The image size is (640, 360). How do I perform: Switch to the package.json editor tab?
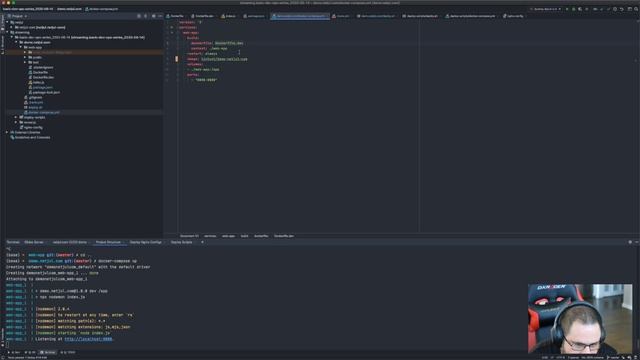(254, 16)
